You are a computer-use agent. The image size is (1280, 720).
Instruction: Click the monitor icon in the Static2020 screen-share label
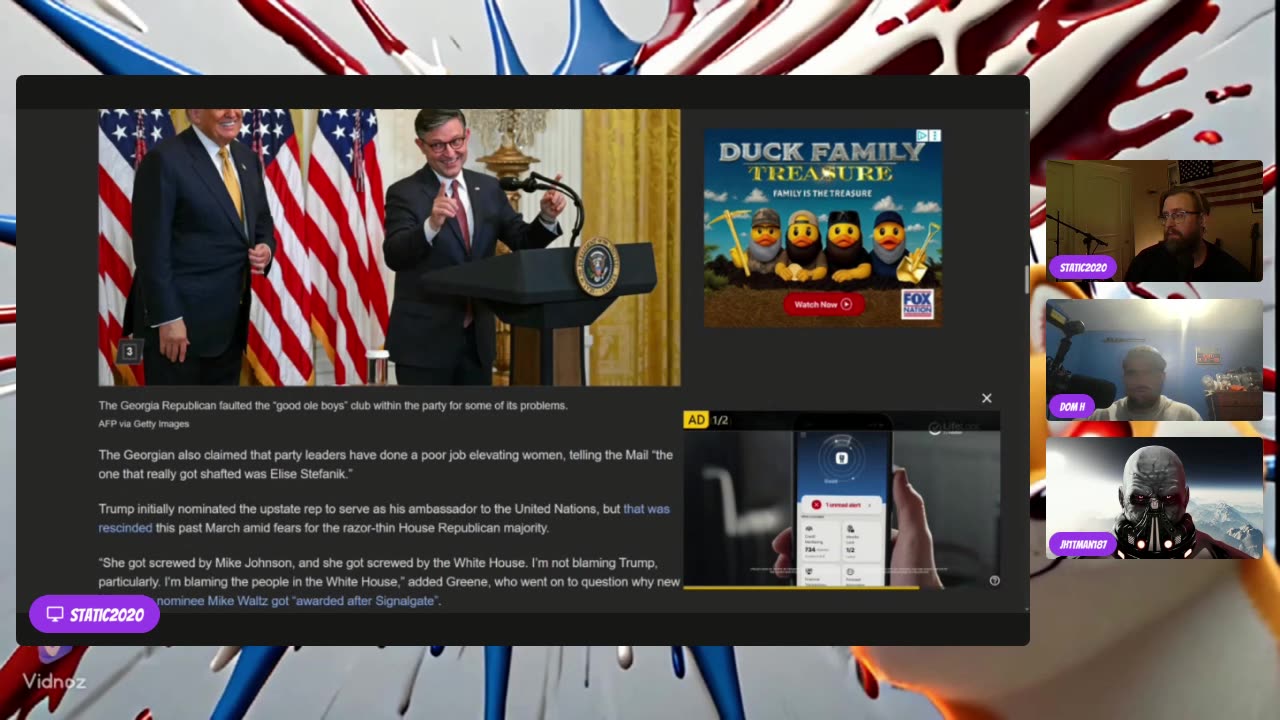click(x=55, y=614)
